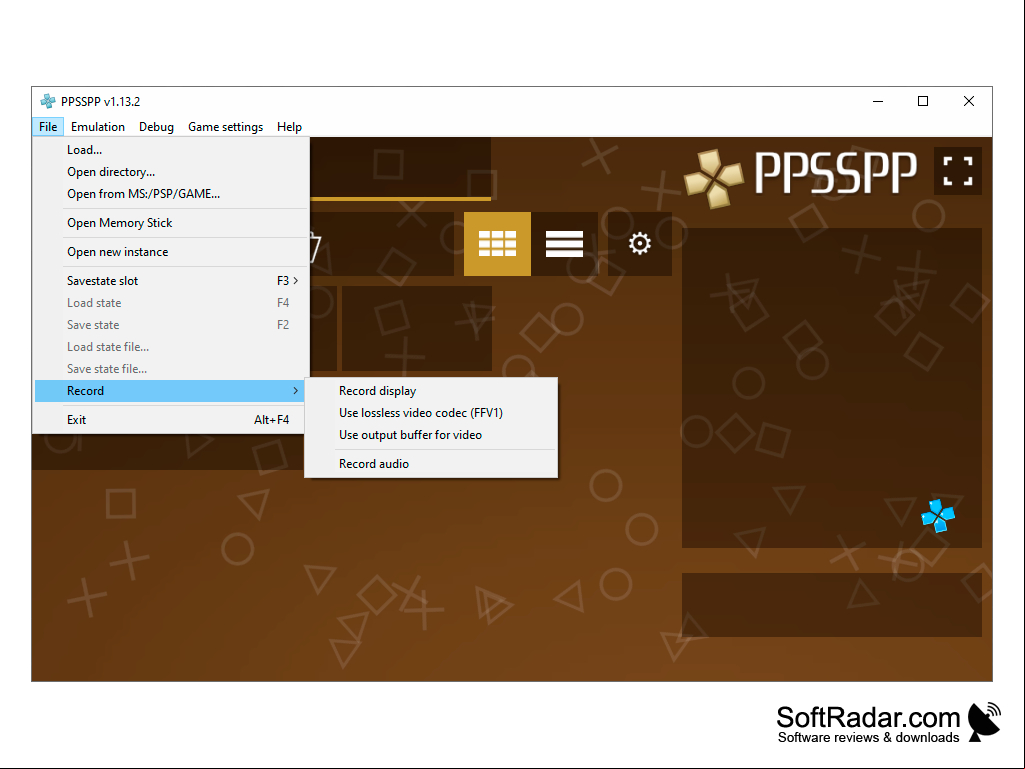Toggle Record display option
The height and width of the screenshot is (769, 1025).
point(431,391)
